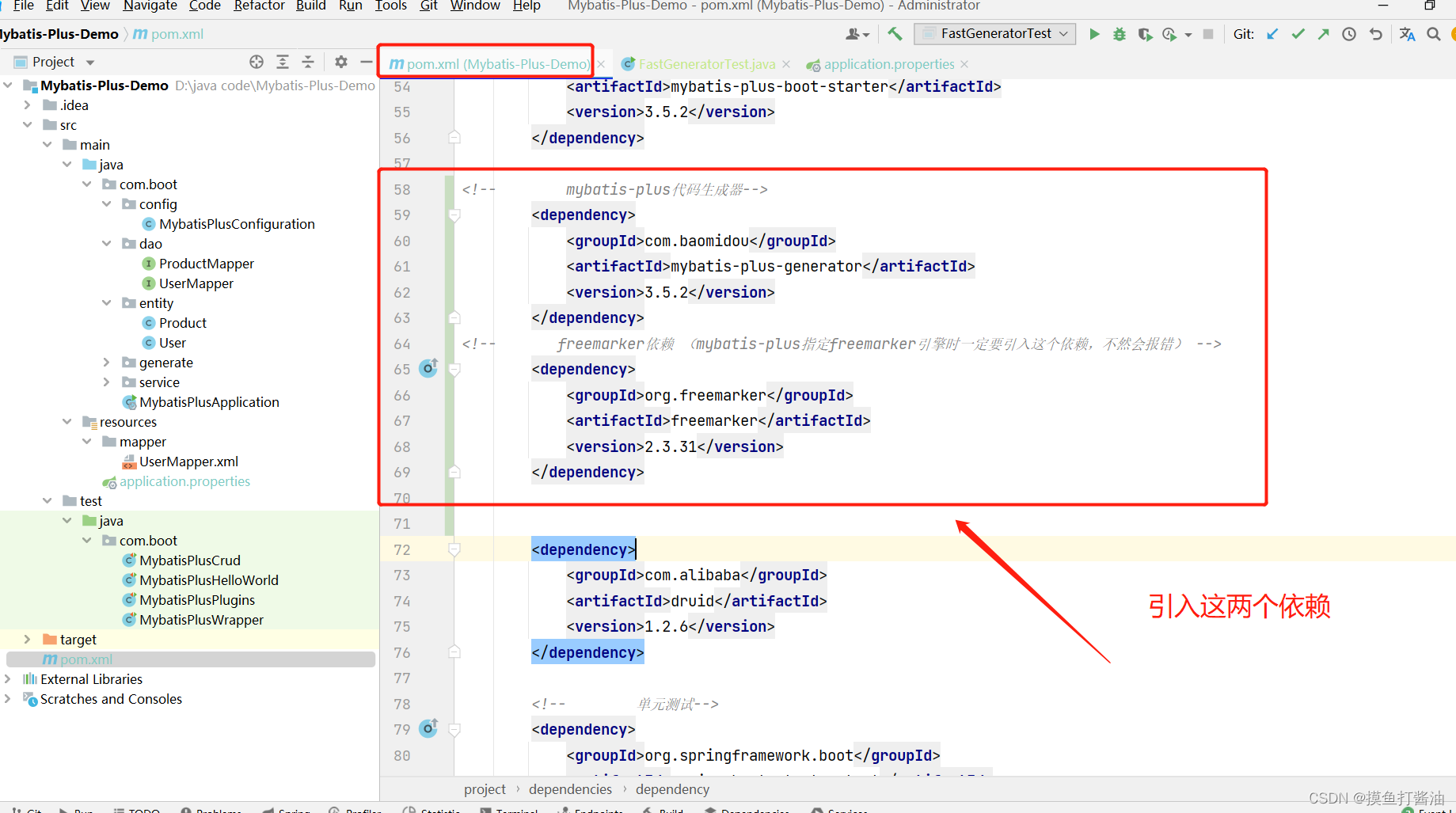Select MybatisPlusCrud test class
Viewport: 1456px width, 813px height.
[x=190, y=560]
